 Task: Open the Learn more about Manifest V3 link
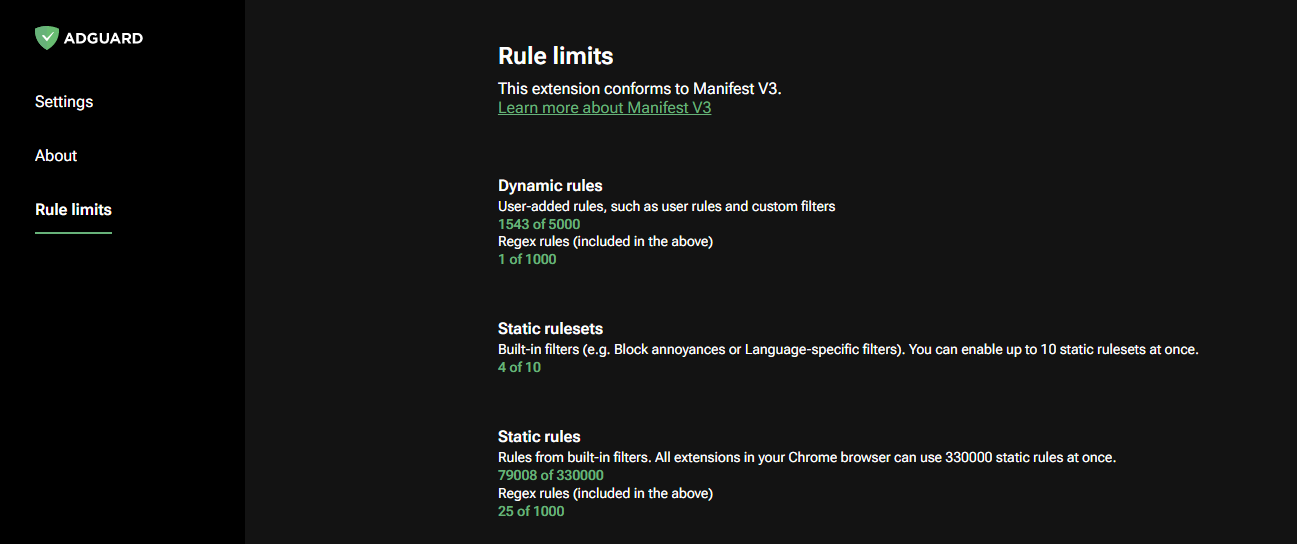604,108
